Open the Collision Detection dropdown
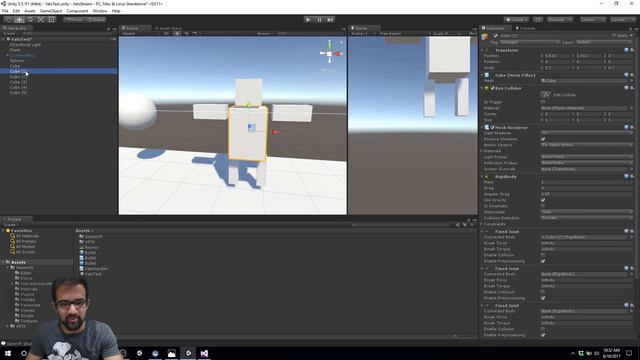Image resolution: width=640 pixels, height=360 pixels. click(586, 218)
